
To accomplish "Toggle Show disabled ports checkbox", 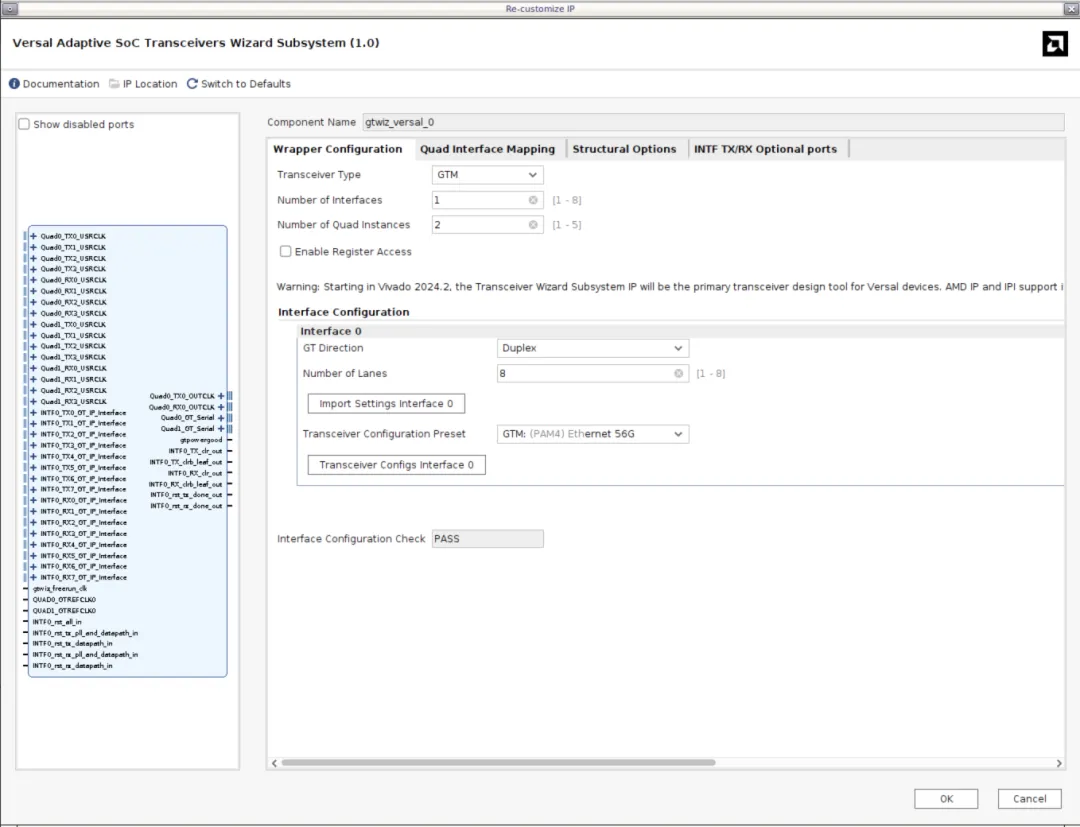I will pyautogui.click(x=24, y=124).
